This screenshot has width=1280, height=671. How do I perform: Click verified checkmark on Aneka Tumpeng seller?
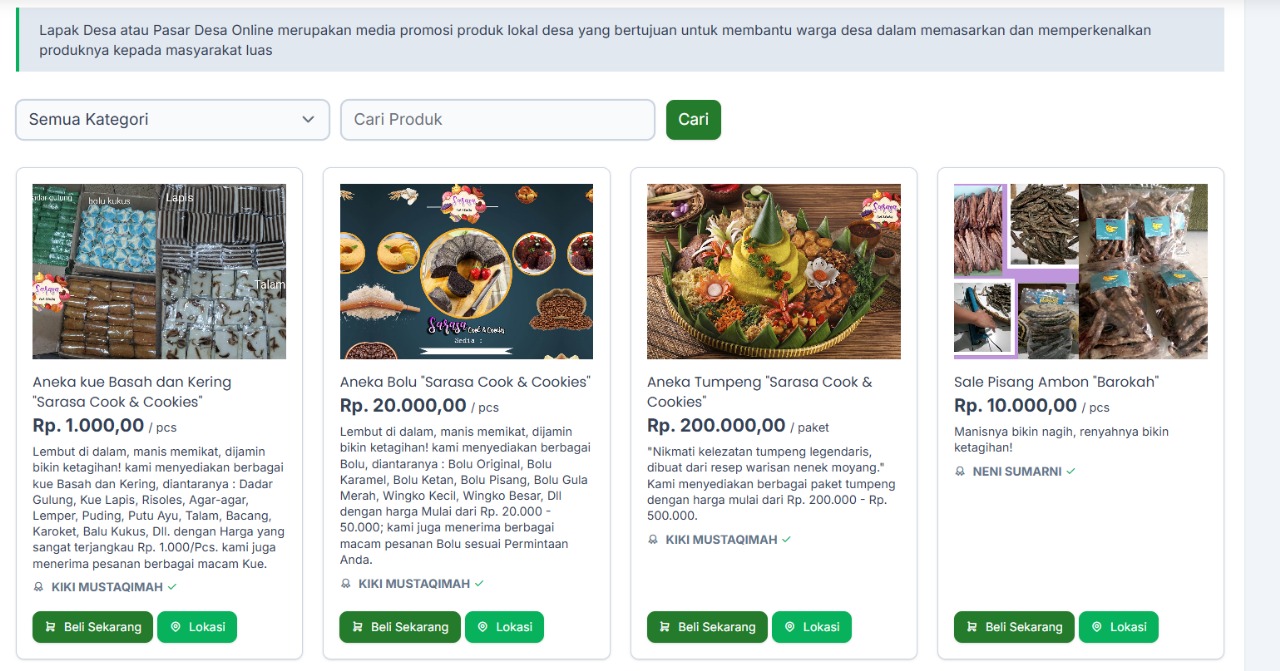786,540
